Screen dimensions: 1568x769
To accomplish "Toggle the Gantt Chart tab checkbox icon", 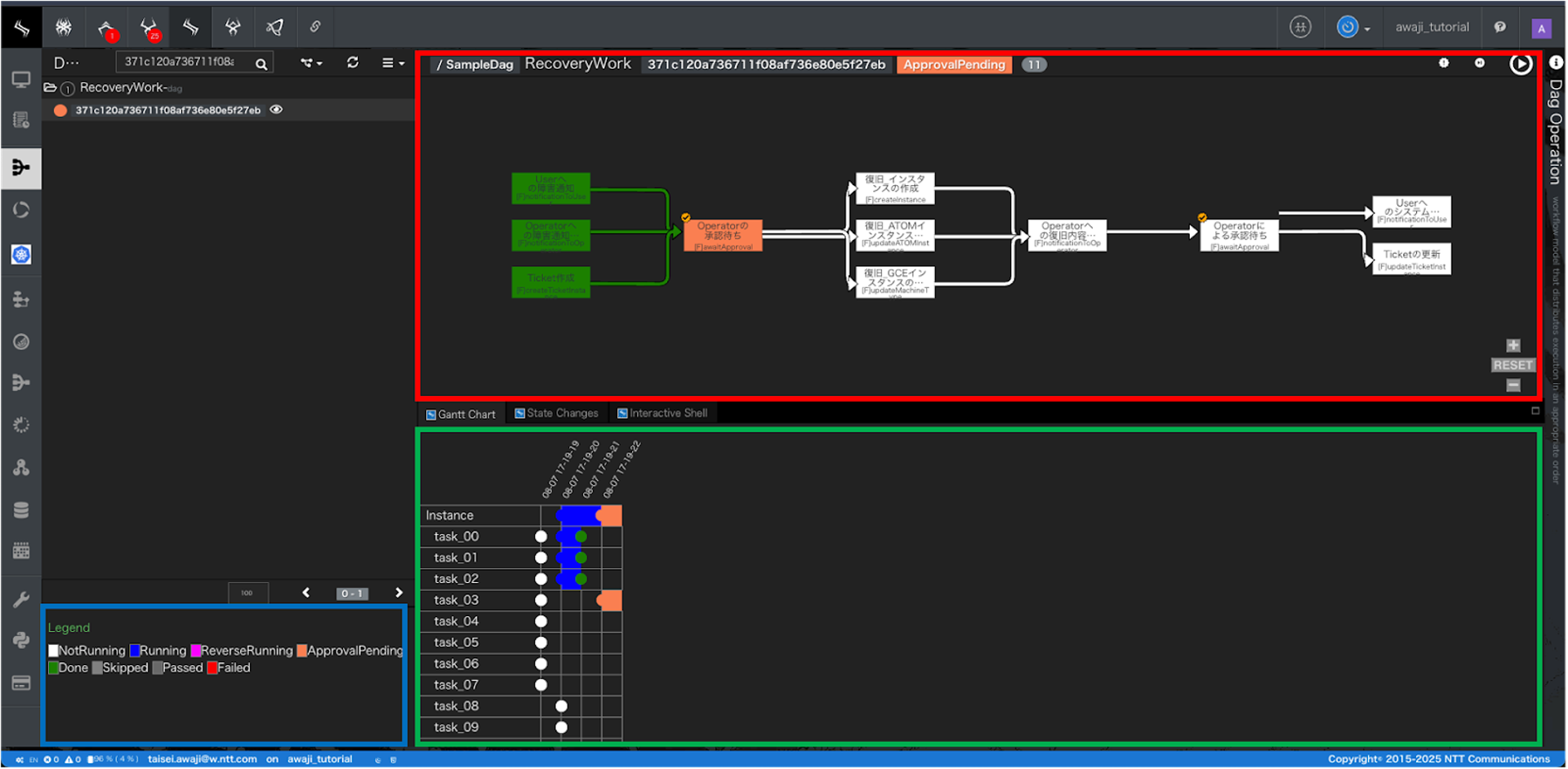I will click(x=431, y=415).
